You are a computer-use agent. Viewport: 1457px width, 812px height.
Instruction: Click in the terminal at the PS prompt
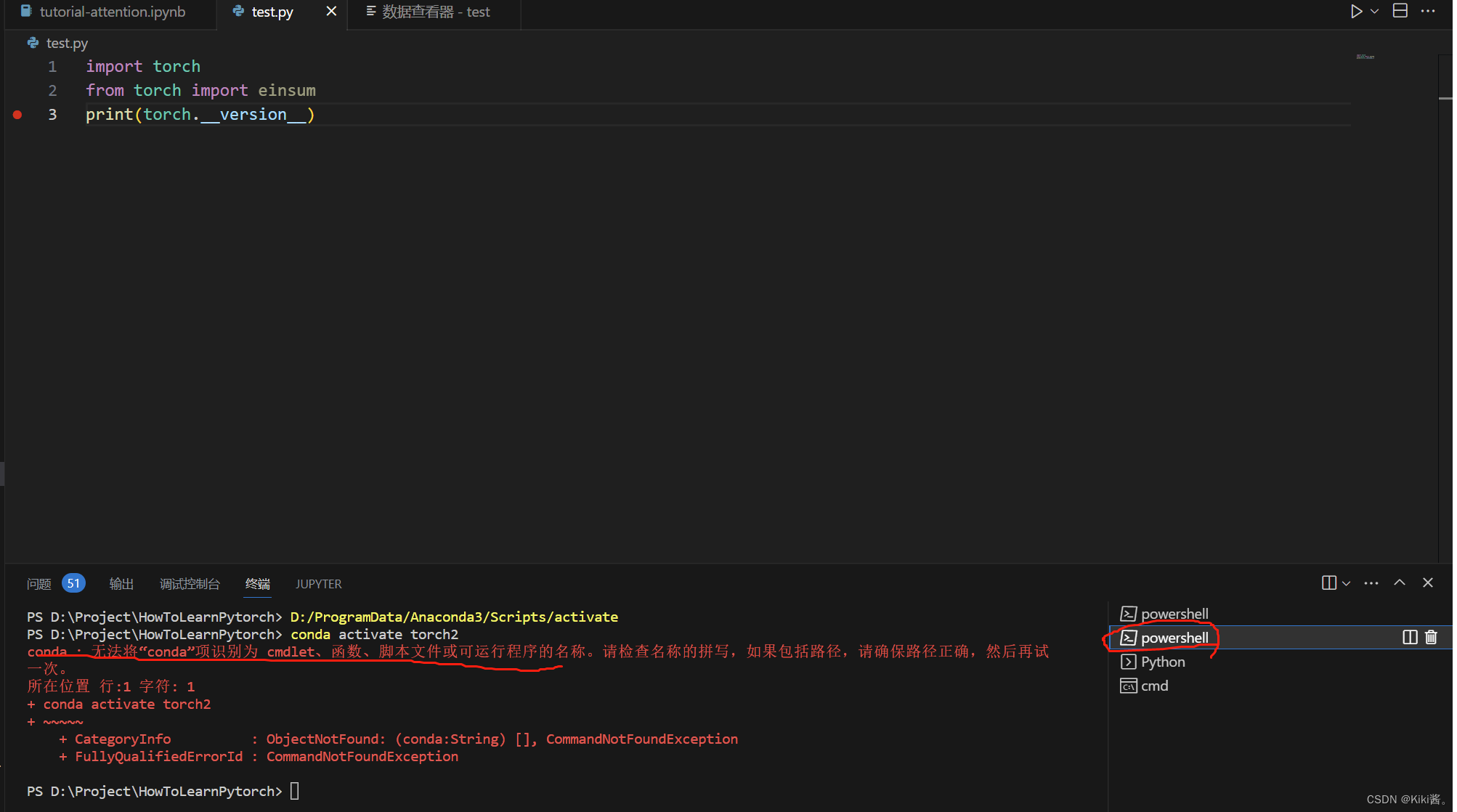pos(294,791)
